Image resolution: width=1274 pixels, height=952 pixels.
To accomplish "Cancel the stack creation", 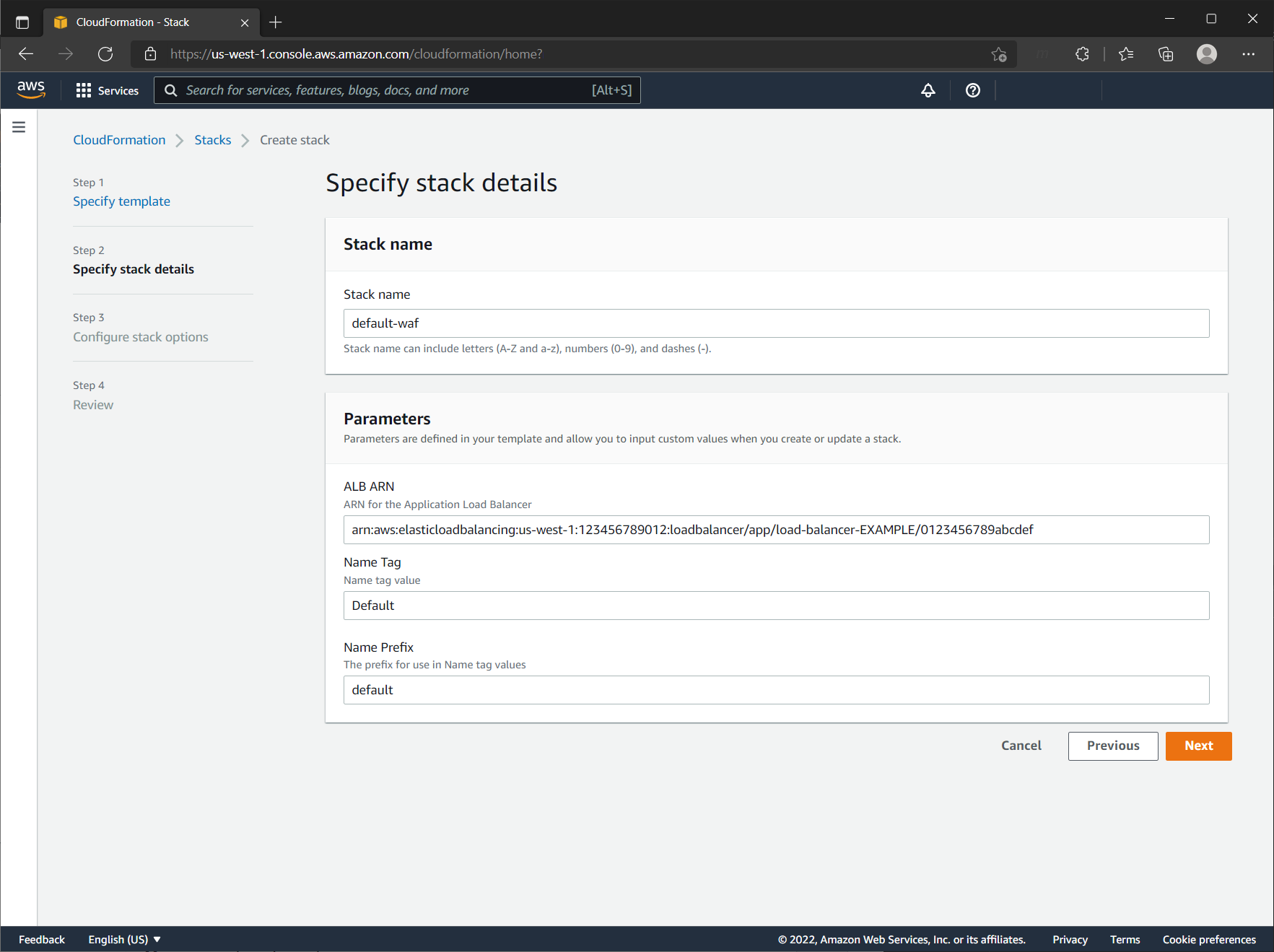I will coord(1021,746).
